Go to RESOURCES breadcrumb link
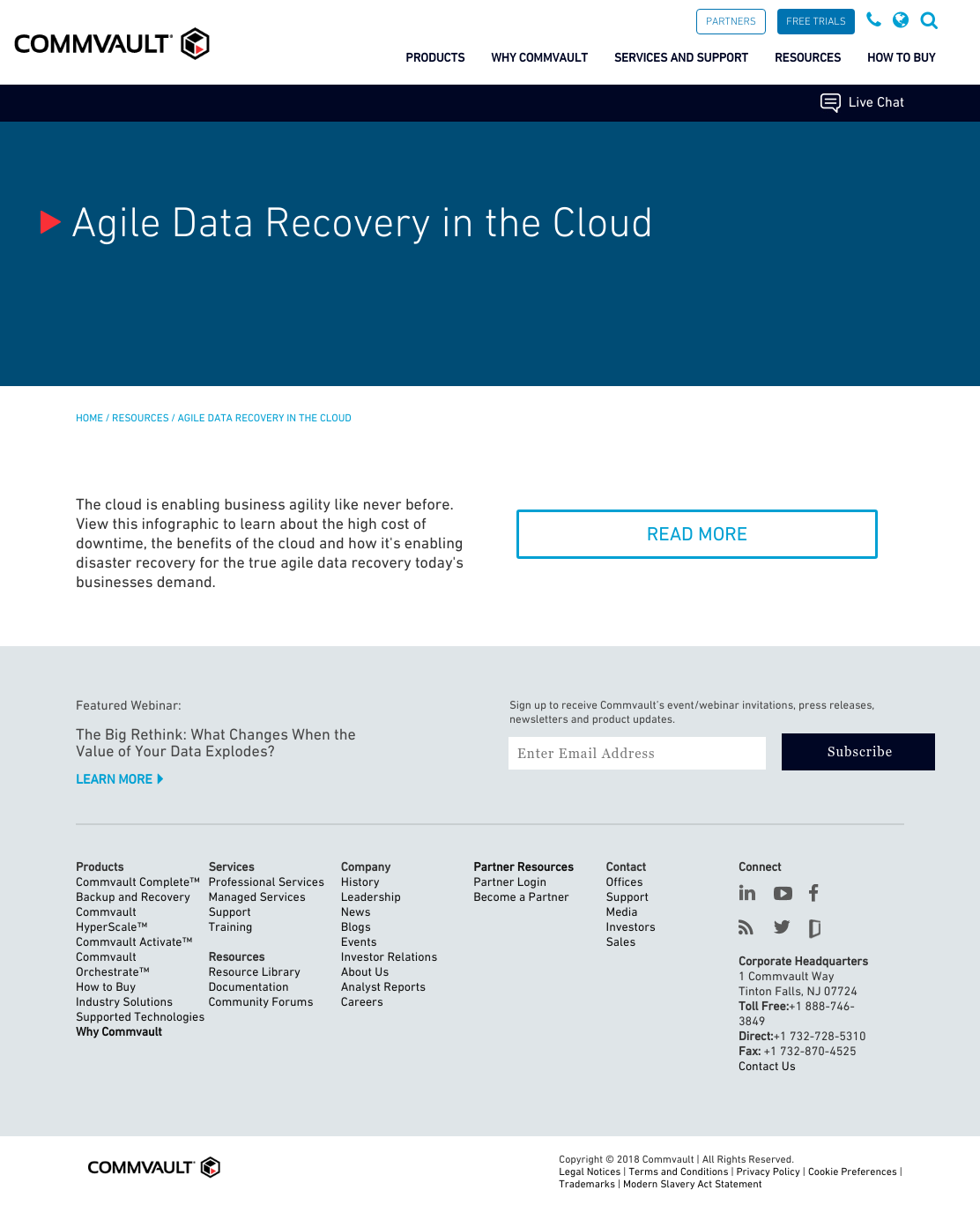 pyautogui.click(x=140, y=418)
